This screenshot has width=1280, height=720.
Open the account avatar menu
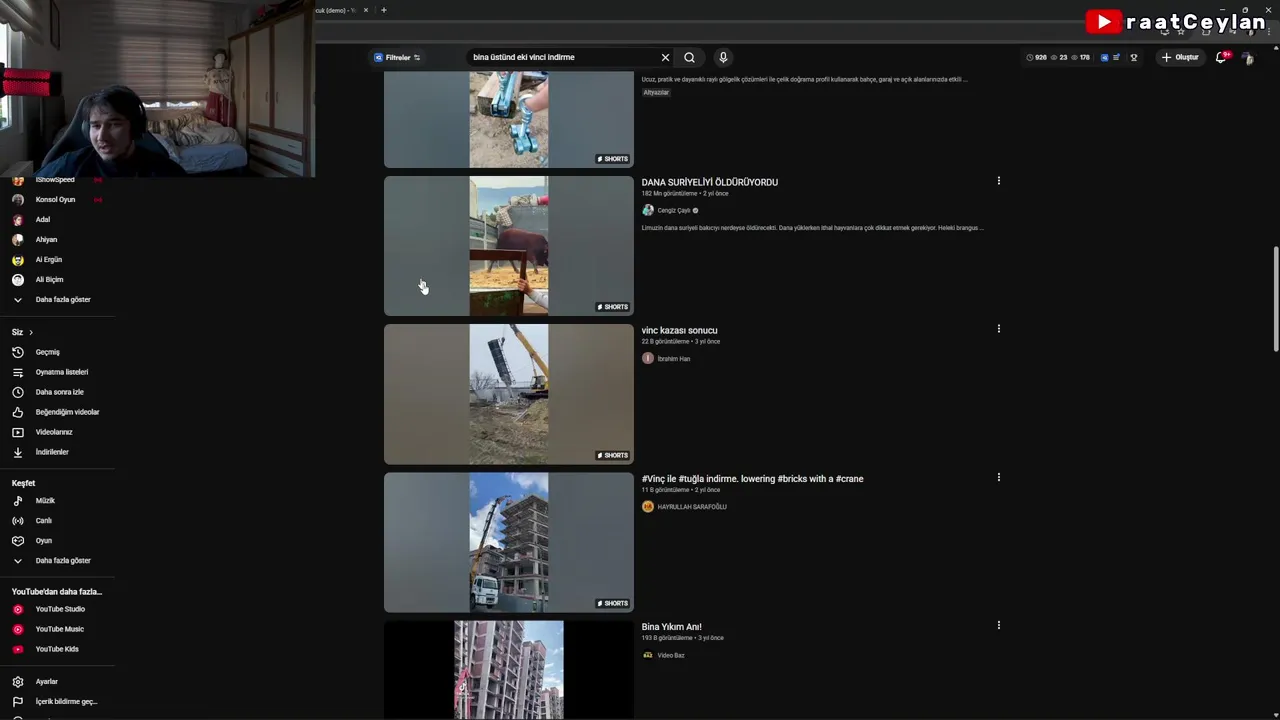[1247, 58]
